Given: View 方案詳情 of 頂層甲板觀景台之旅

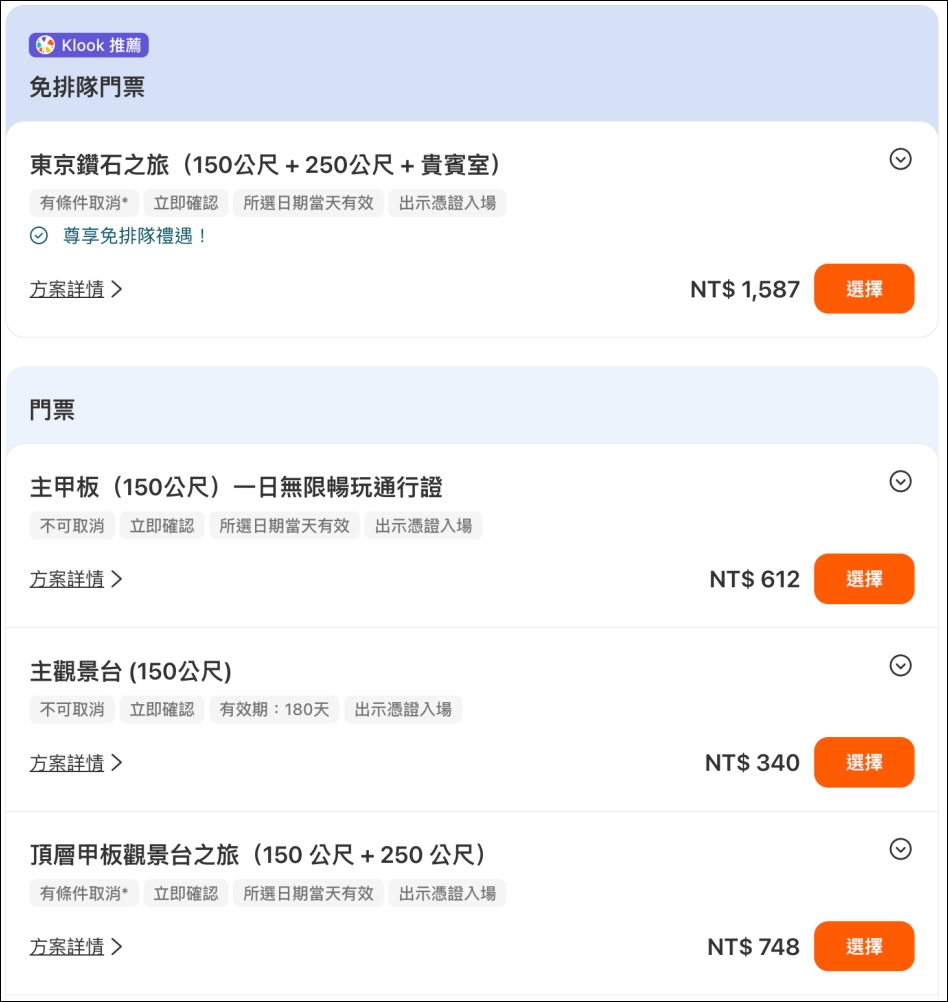Looking at the screenshot, I should (75, 947).
